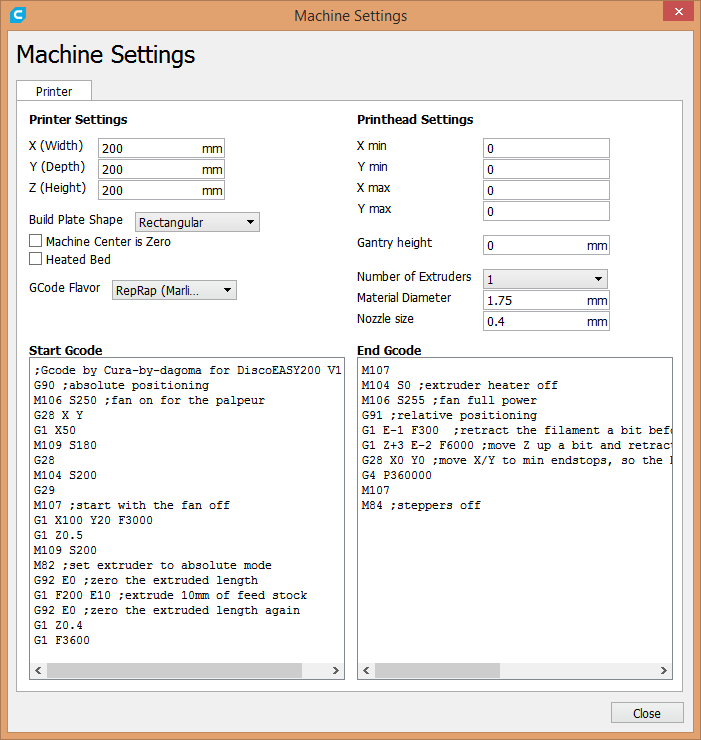Click the End Gcode horizontal scrollbar thumb
The height and width of the screenshot is (740, 701).
click(437, 670)
